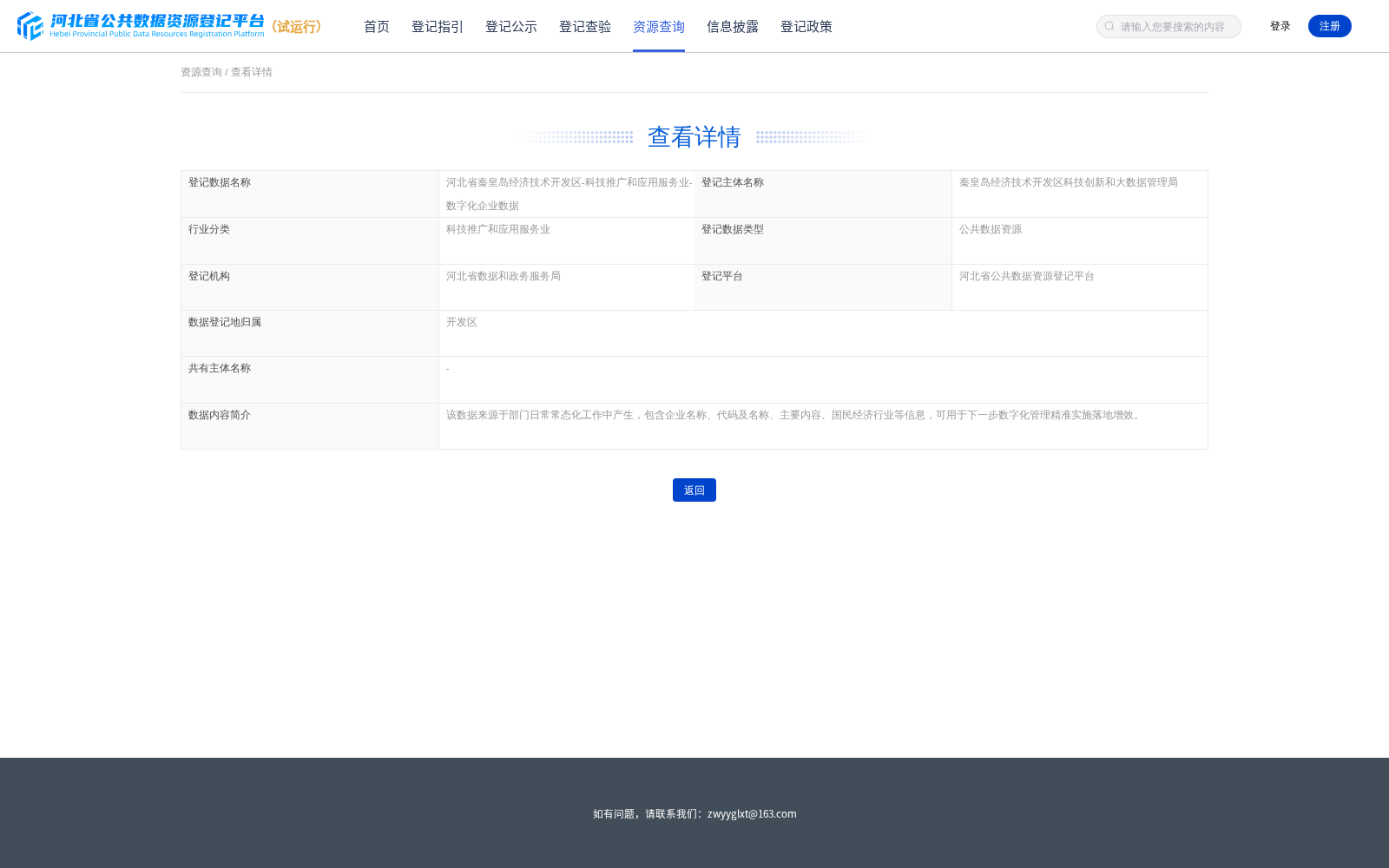Select the 资源查询 tab
The height and width of the screenshot is (868, 1389).
pyautogui.click(x=659, y=27)
